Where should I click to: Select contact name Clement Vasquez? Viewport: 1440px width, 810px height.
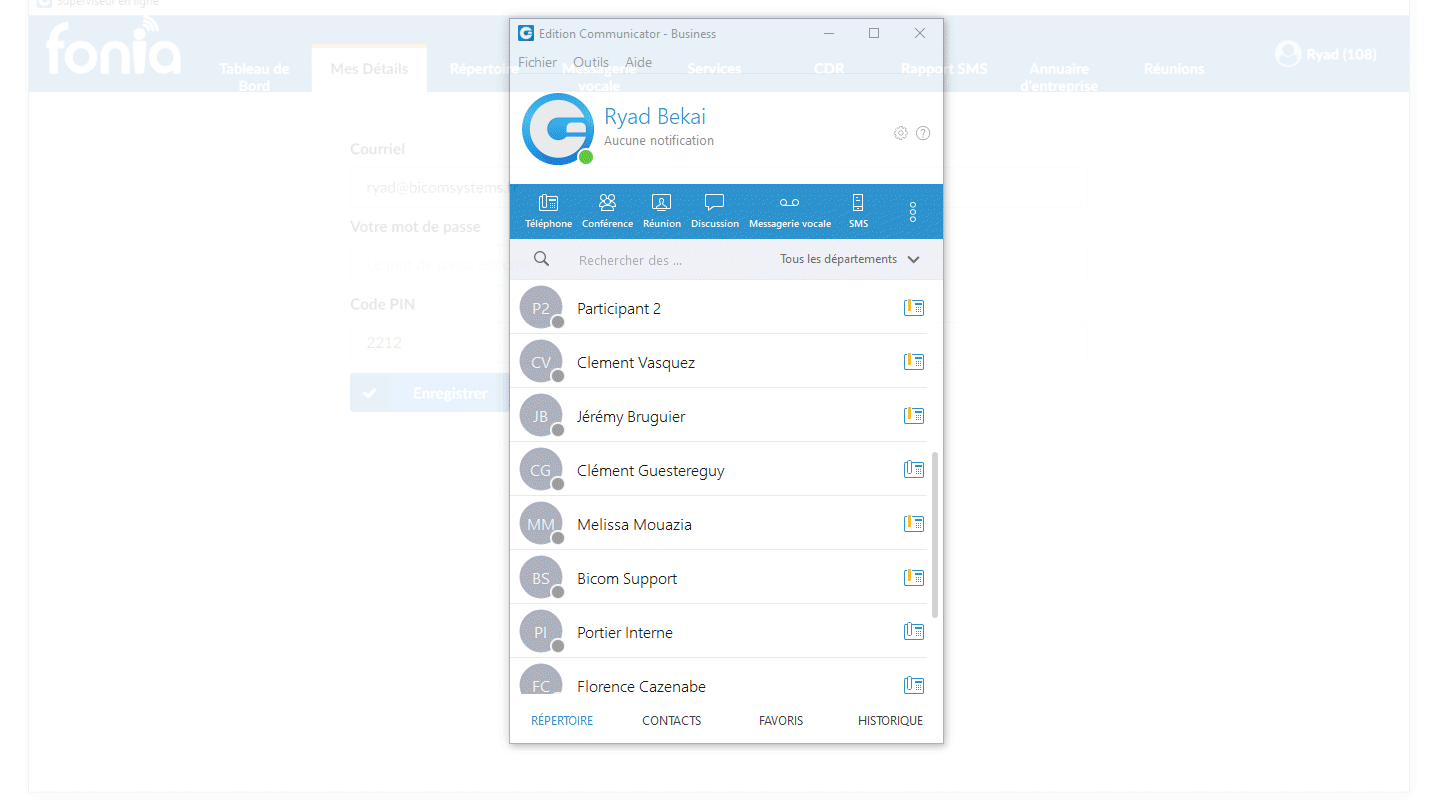636,363
